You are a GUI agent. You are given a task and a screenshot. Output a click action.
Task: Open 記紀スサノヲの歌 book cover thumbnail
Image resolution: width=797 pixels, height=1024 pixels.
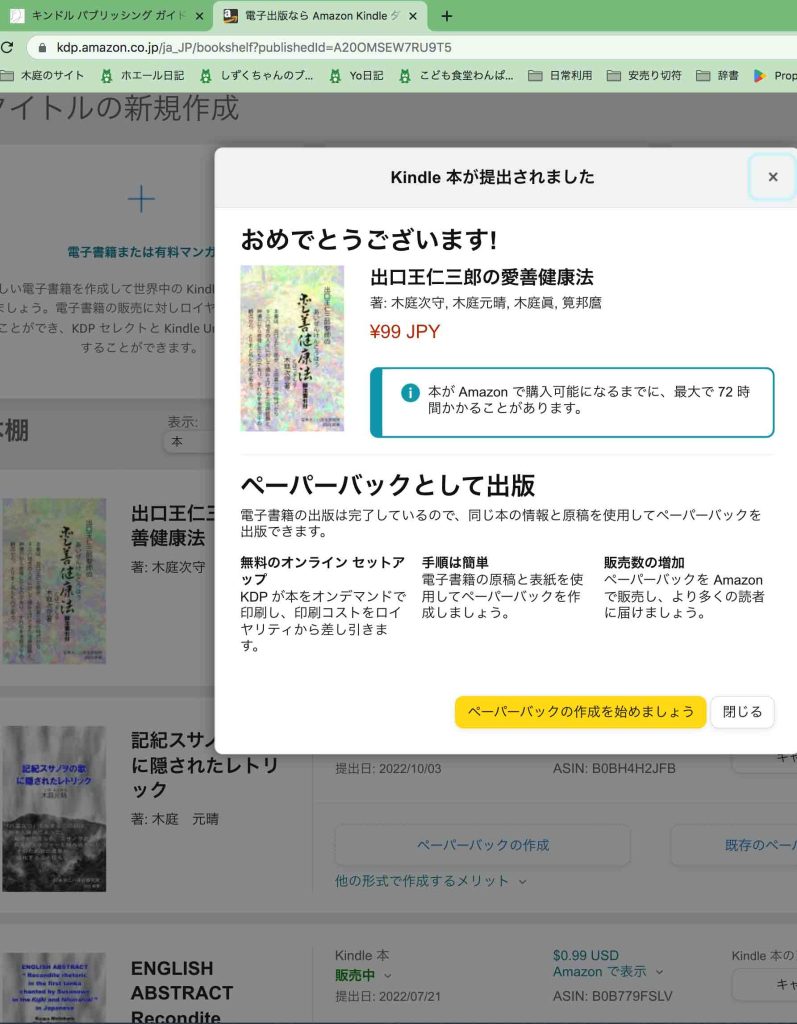(x=54, y=808)
